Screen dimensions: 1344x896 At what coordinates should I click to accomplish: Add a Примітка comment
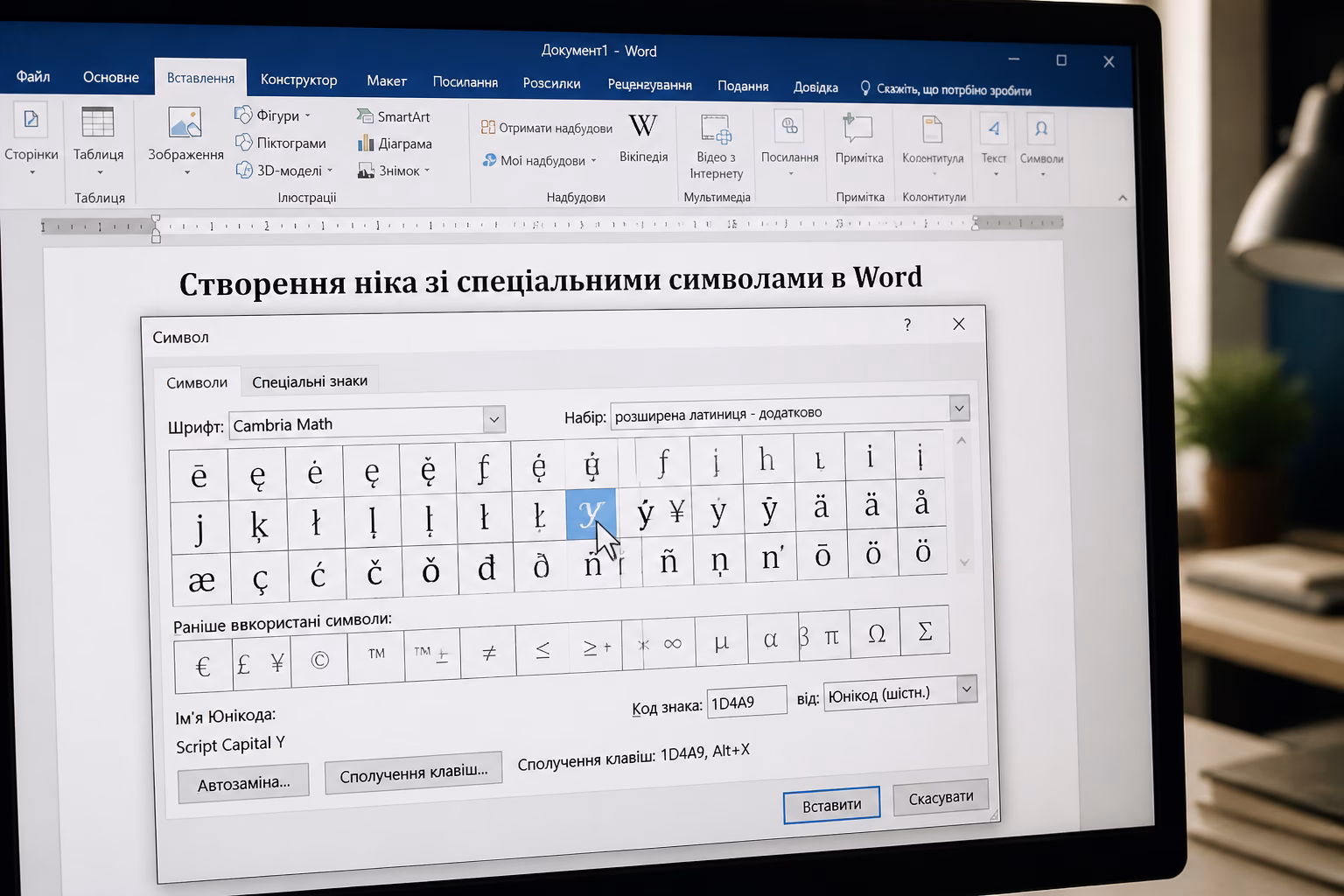858,127
